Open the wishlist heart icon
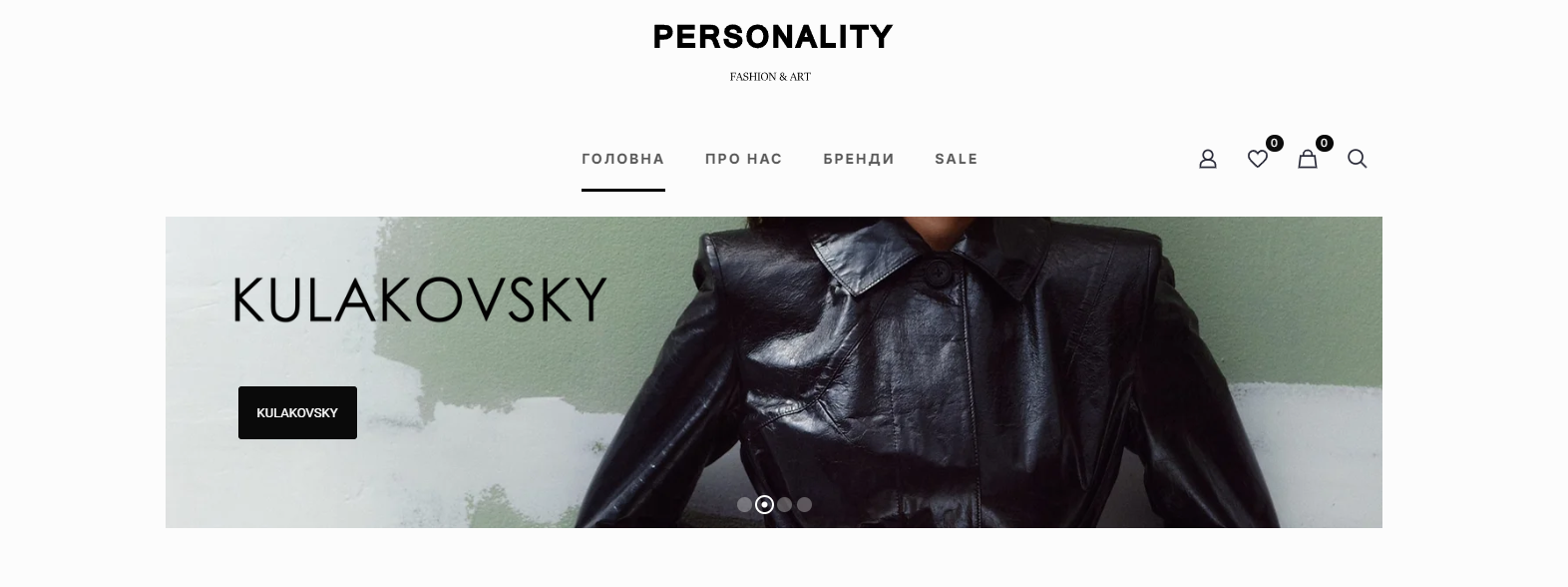 click(x=1257, y=159)
